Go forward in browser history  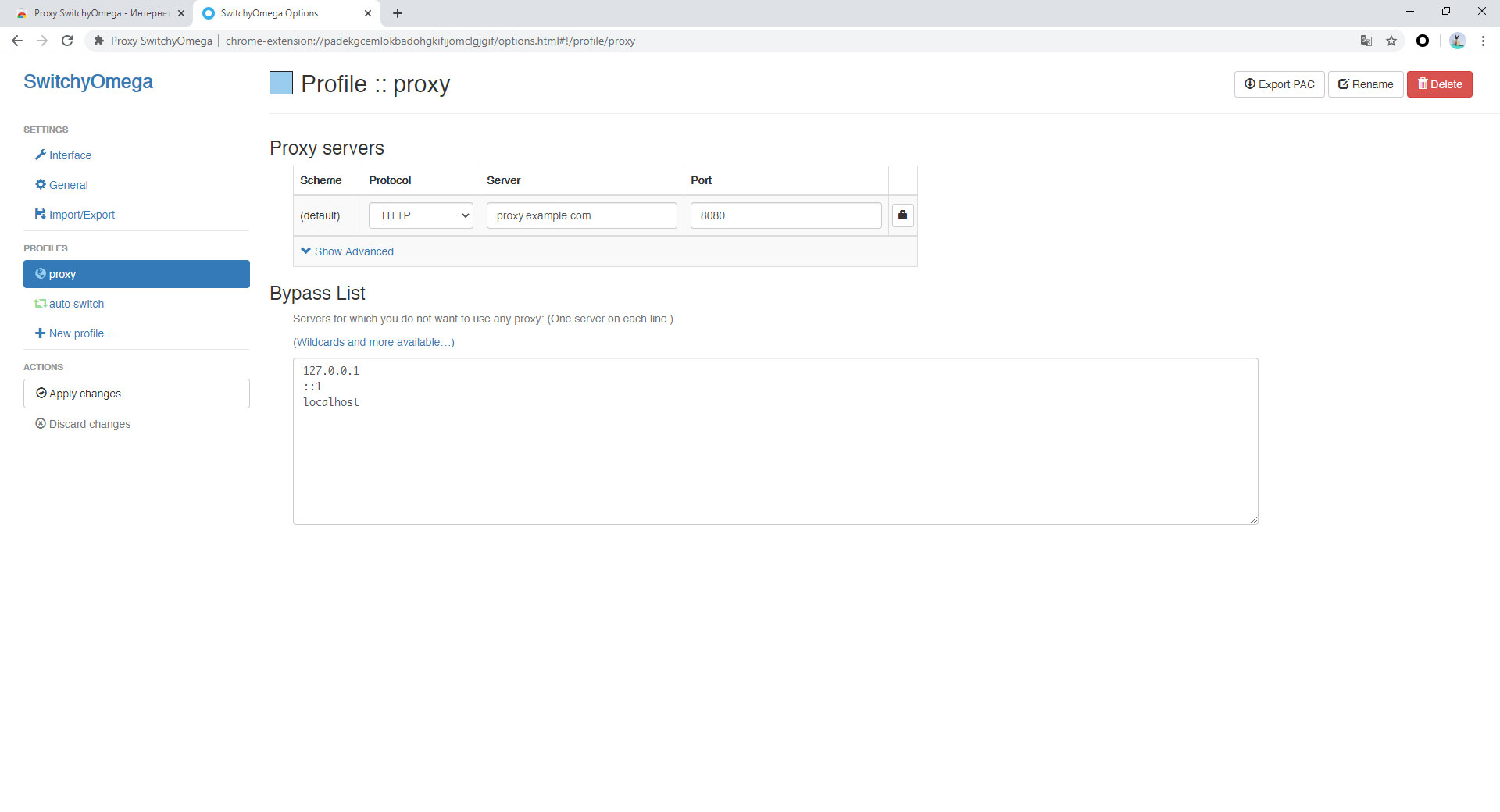[42, 41]
